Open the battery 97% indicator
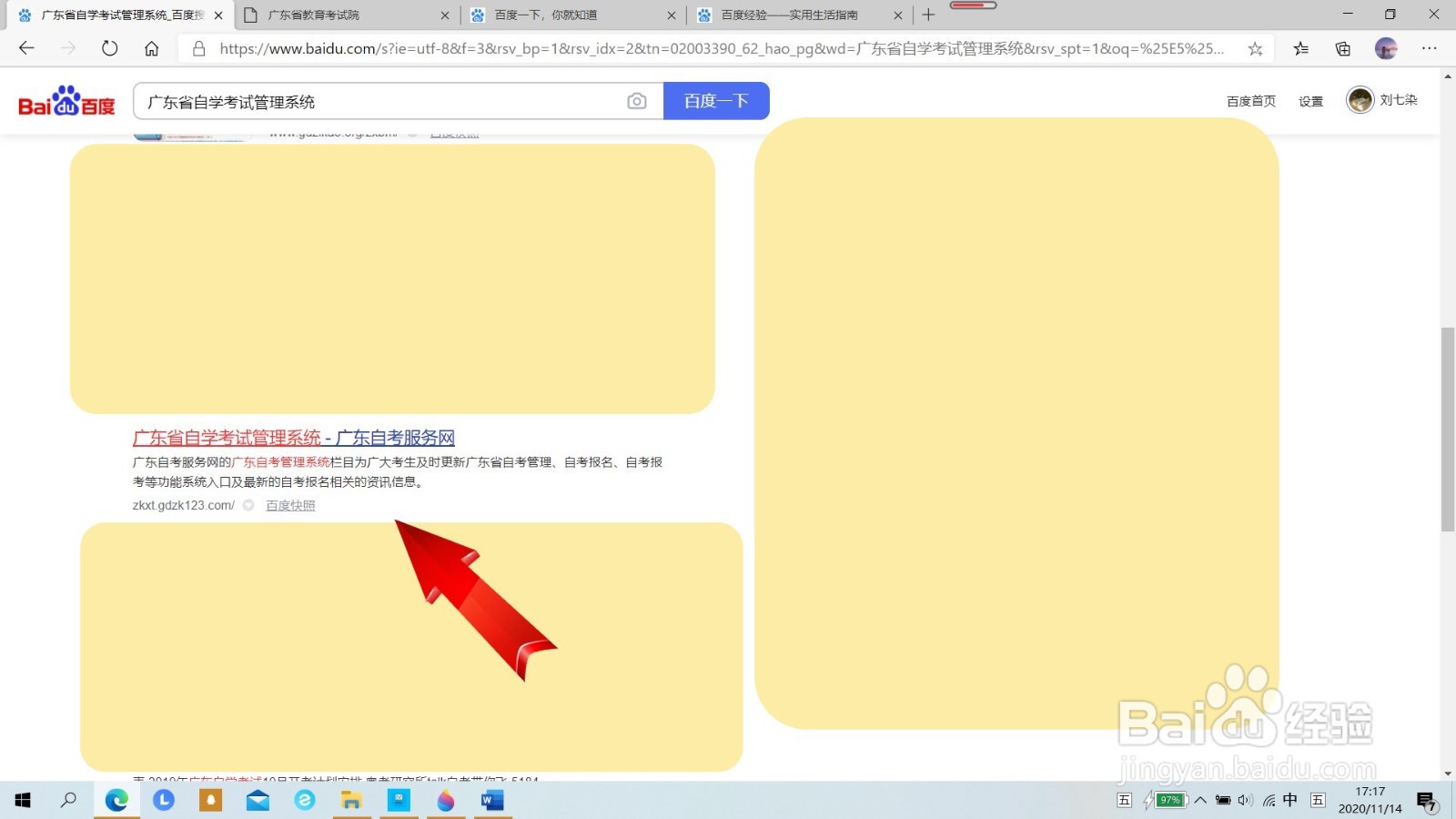 click(x=1168, y=800)
